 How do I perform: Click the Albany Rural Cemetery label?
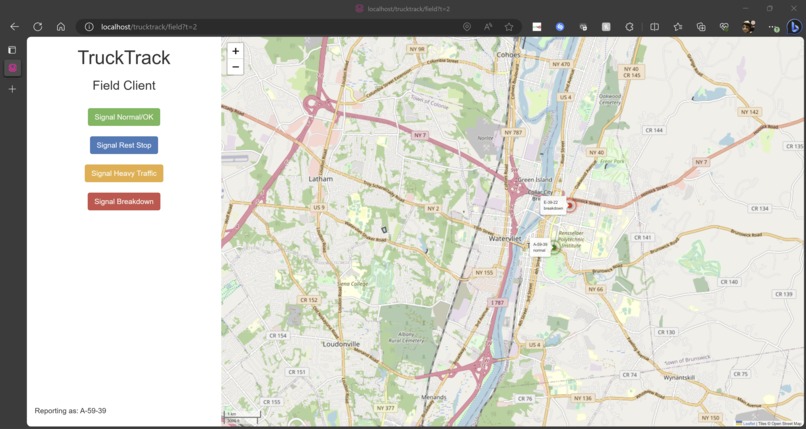tap(406, 336)
